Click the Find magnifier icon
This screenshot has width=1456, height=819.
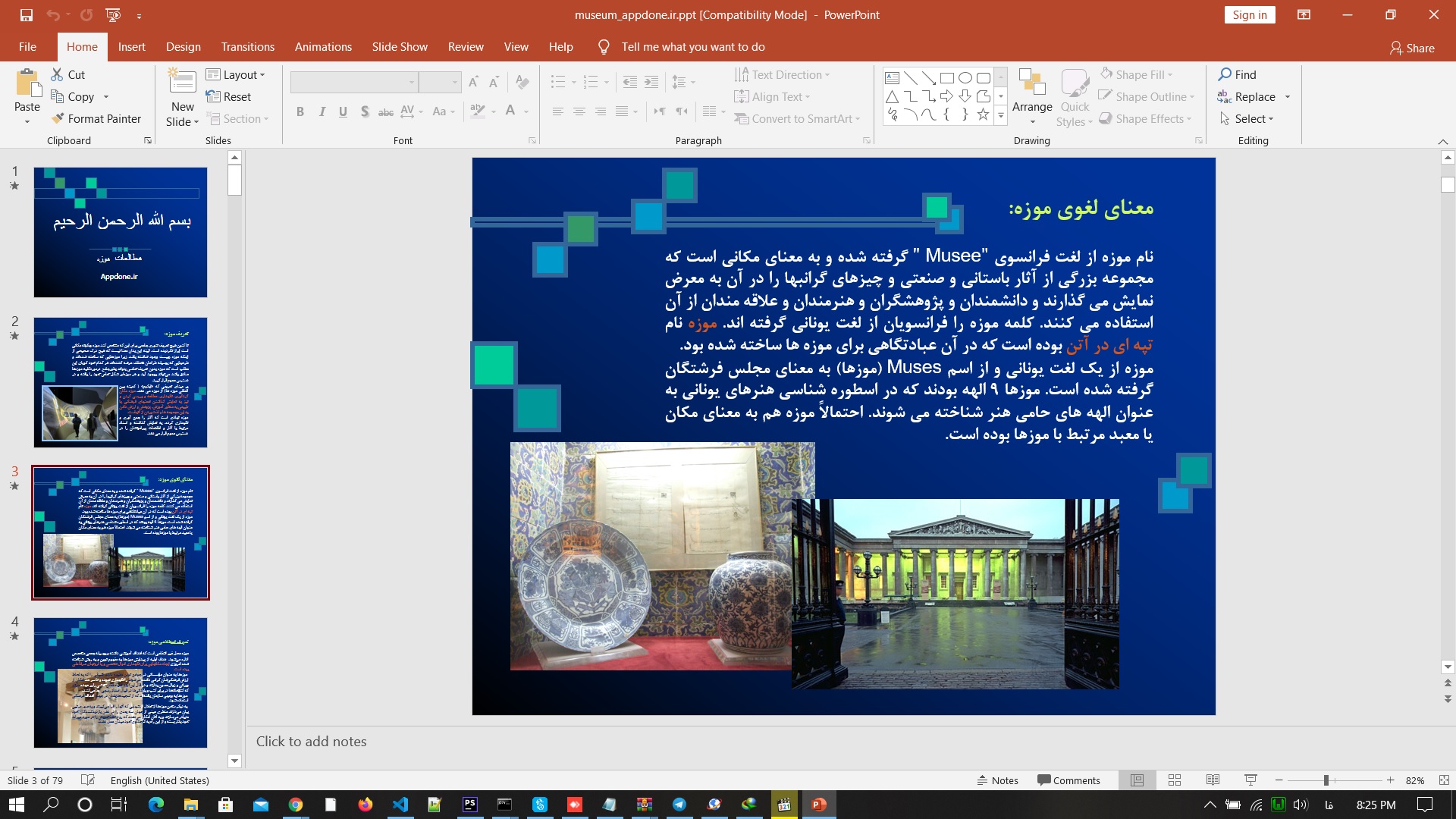tap(1225, 74)
